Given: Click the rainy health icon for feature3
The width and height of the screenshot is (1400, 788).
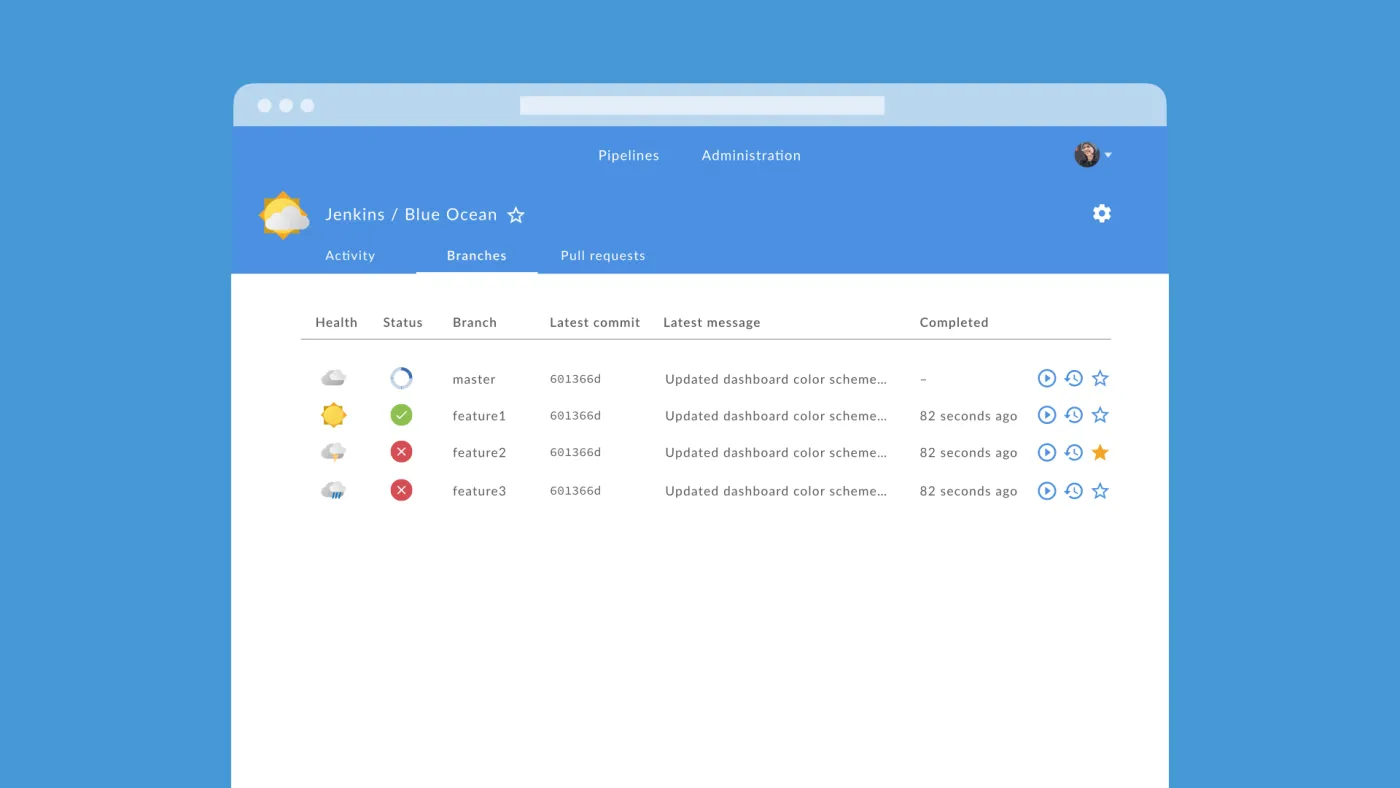Looking at the screenshot, I should click(333, 491).
